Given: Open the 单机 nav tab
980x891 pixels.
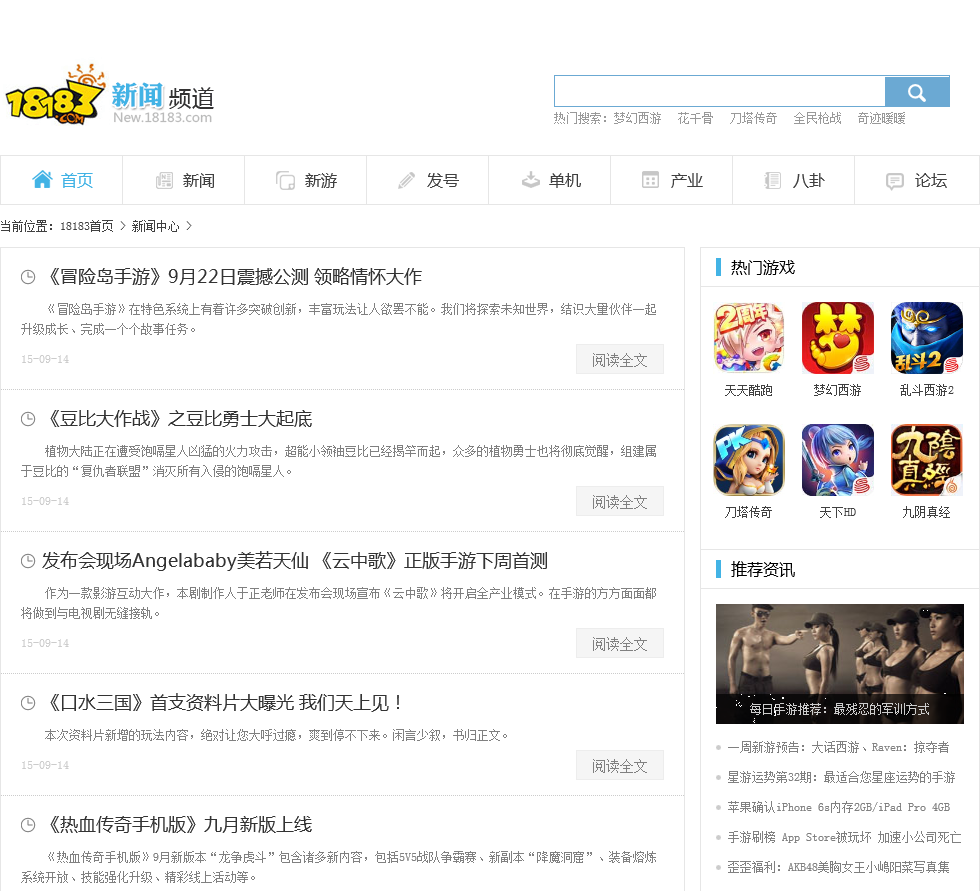Looking at the screenshot, I should [549, 180].
